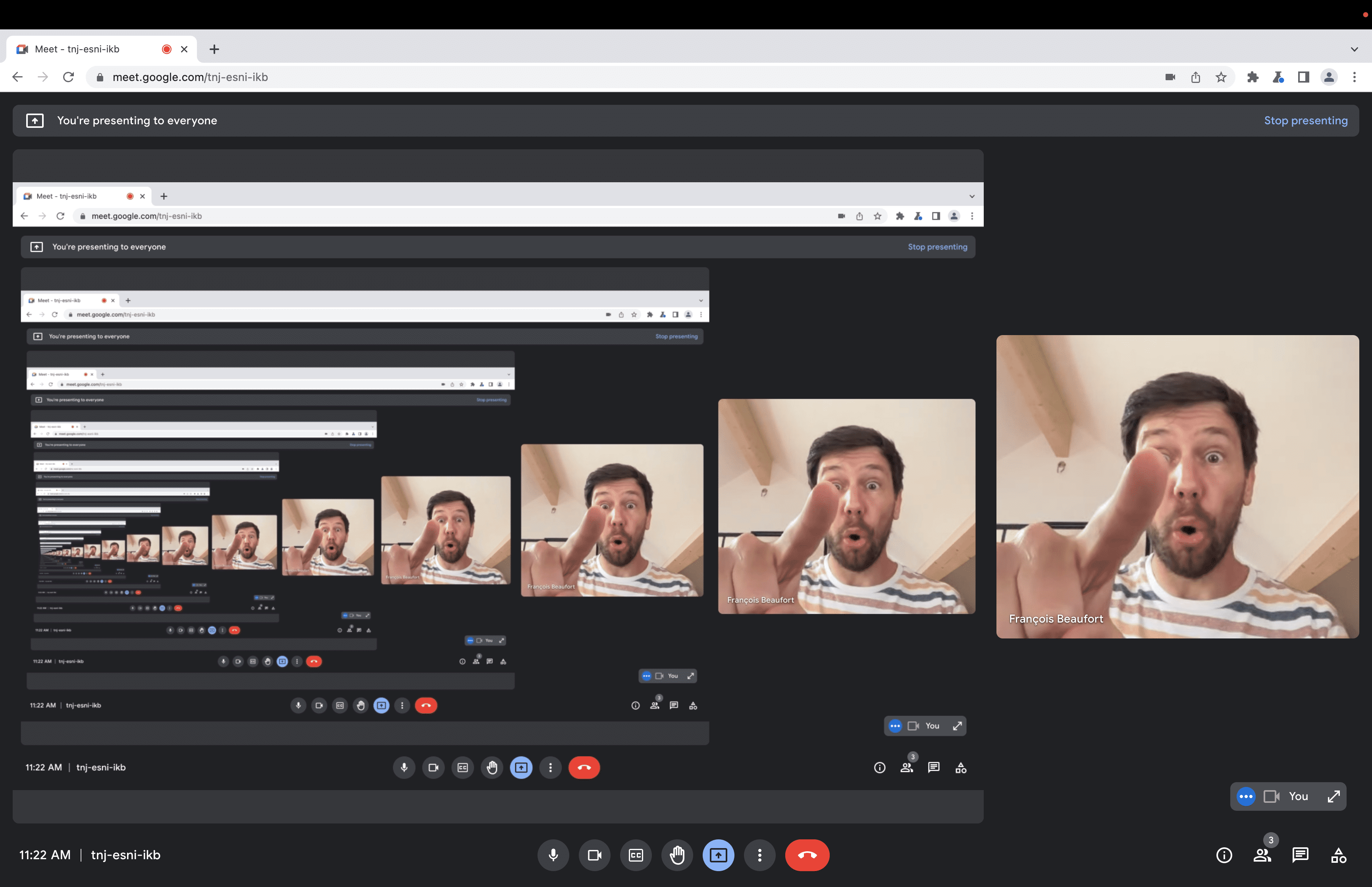
Task: Click the raise hand icon
Action: tap(676, 855)
